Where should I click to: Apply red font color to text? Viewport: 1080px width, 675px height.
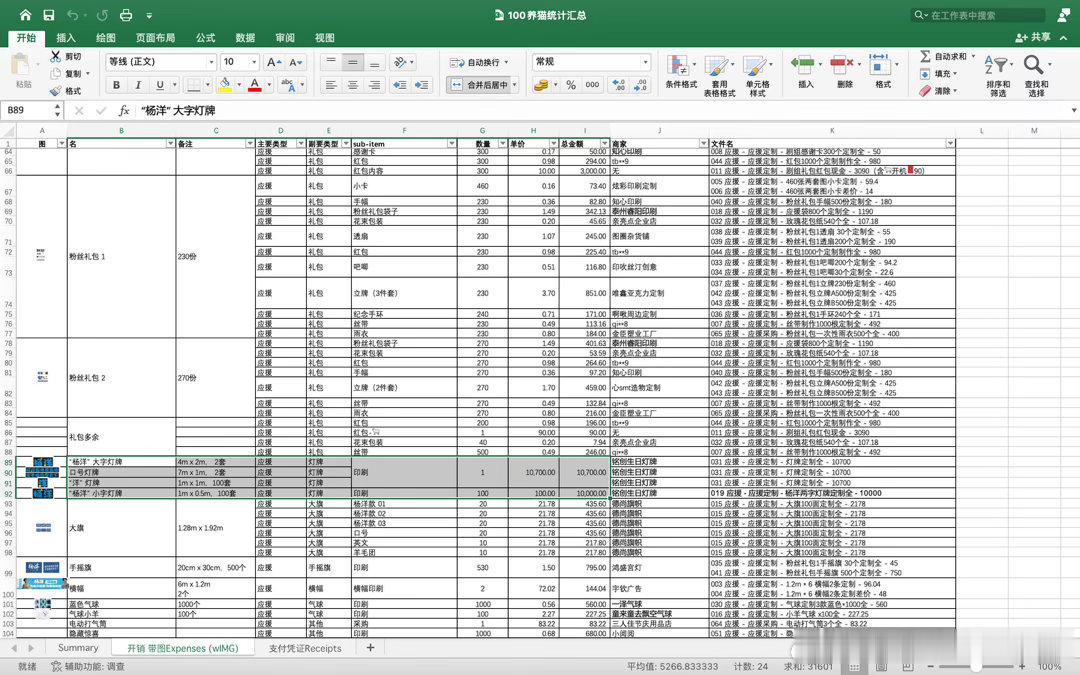click(255, 85)
